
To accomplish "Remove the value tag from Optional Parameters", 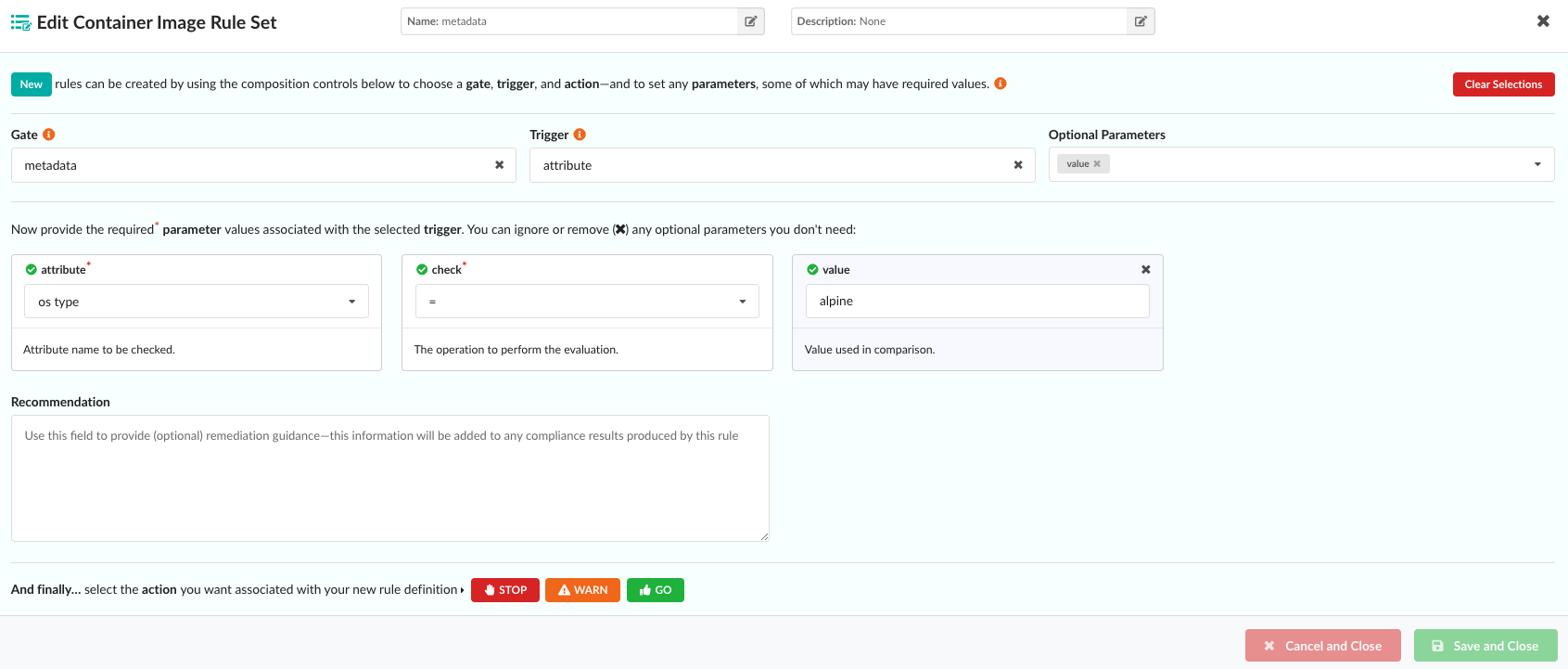I will (1097, 164).
